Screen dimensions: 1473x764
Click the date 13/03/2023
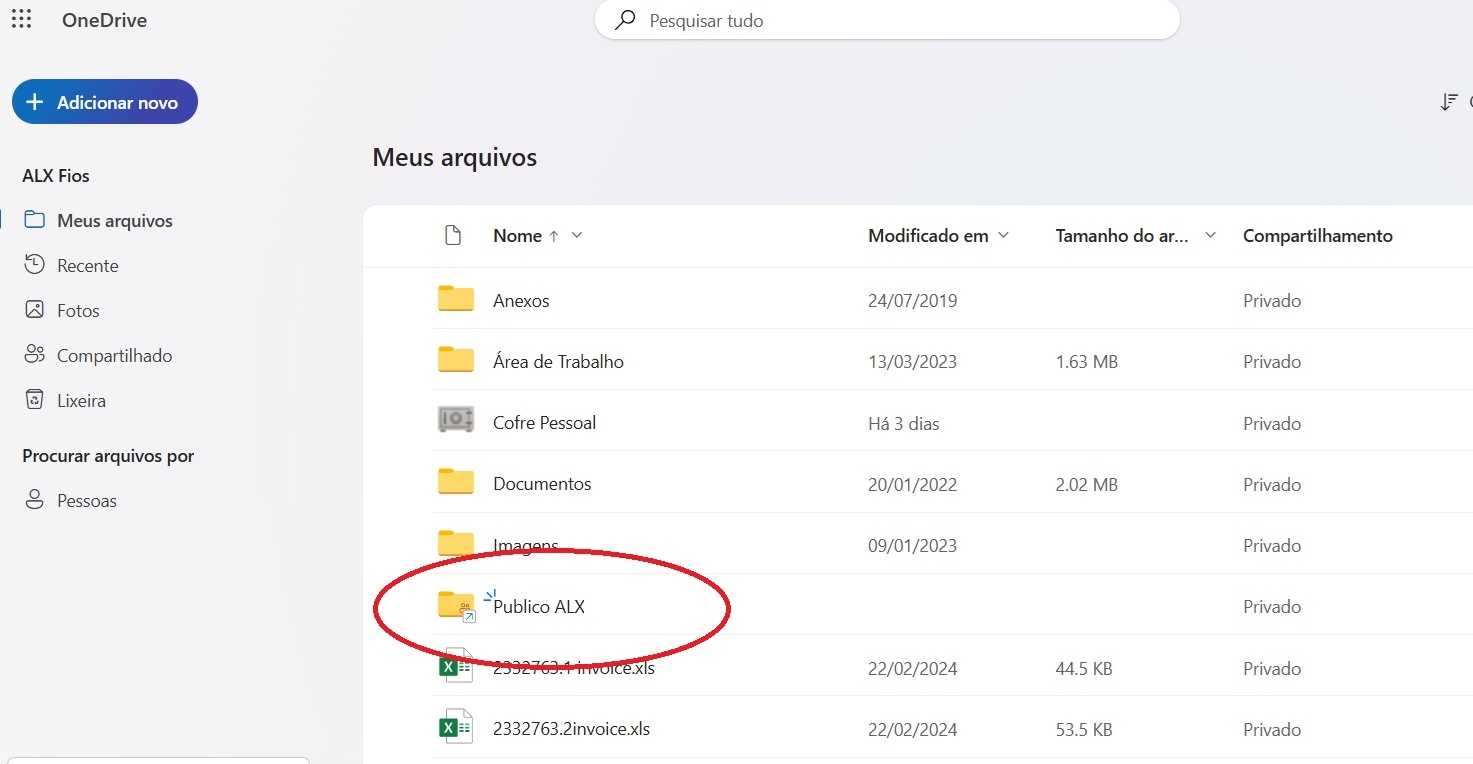pyautogui.click(x=912, y=362)
